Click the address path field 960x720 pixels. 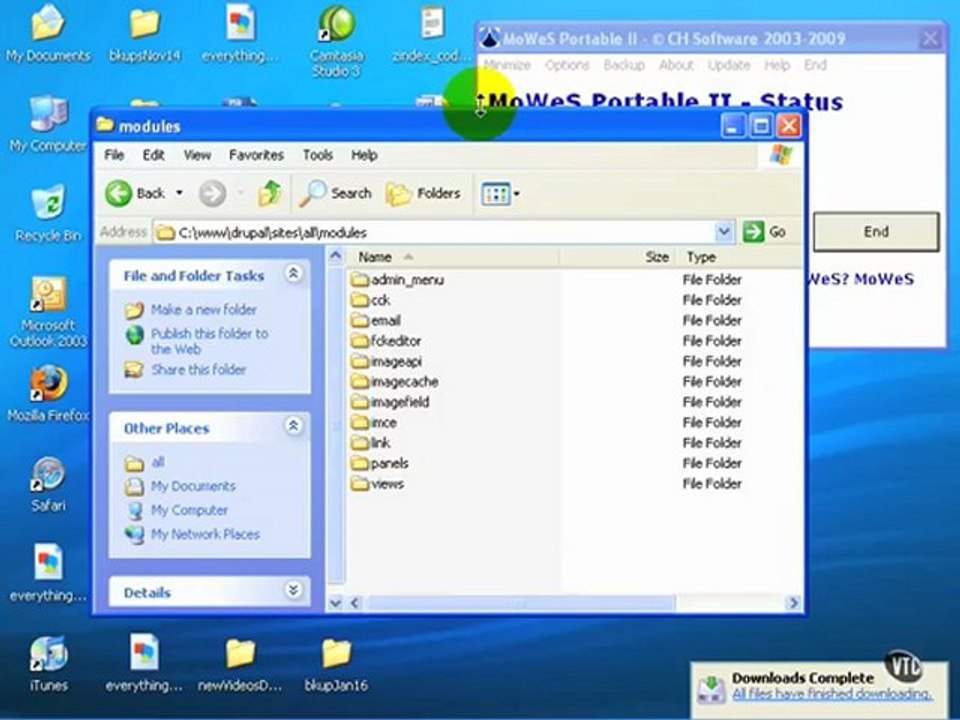(433, 233)
